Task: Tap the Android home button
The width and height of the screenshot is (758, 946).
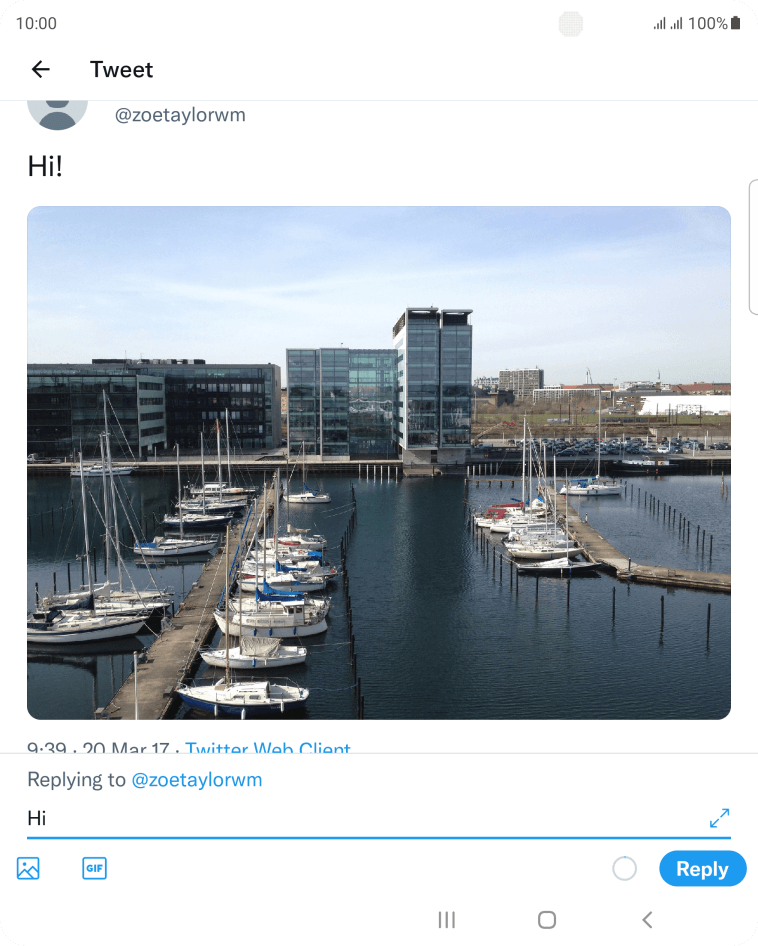Action: pyautogui.click(x=547, y=920)
